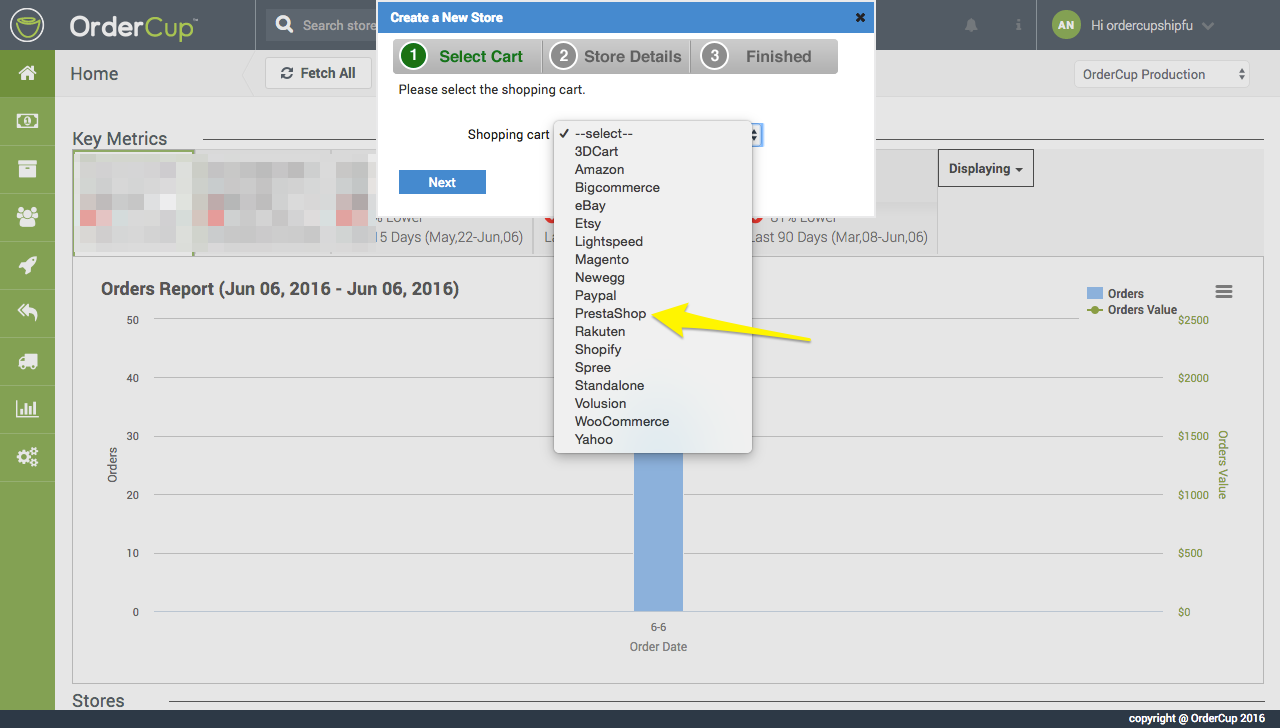
Task: Open the money bill sidebar icon
Action: [27, 121]
